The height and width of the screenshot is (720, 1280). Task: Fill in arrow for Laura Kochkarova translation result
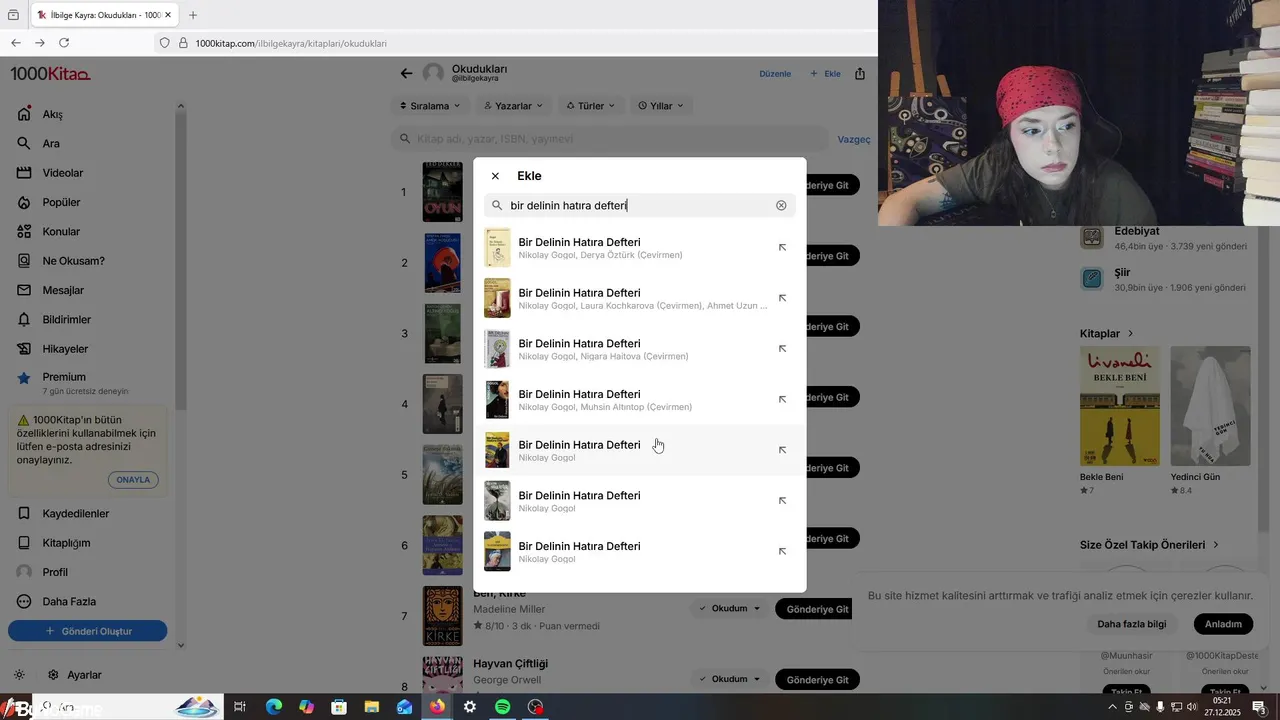coord(782,298)
